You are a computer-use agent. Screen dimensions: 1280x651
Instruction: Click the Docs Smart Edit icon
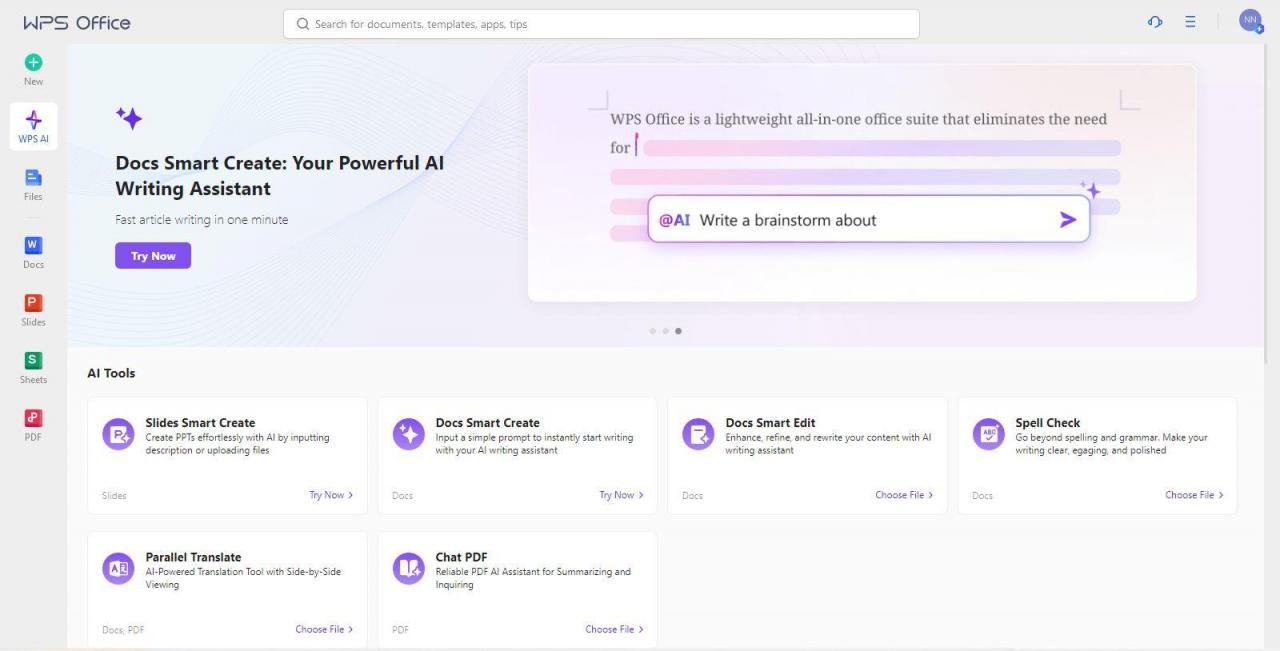coord(698,434)
